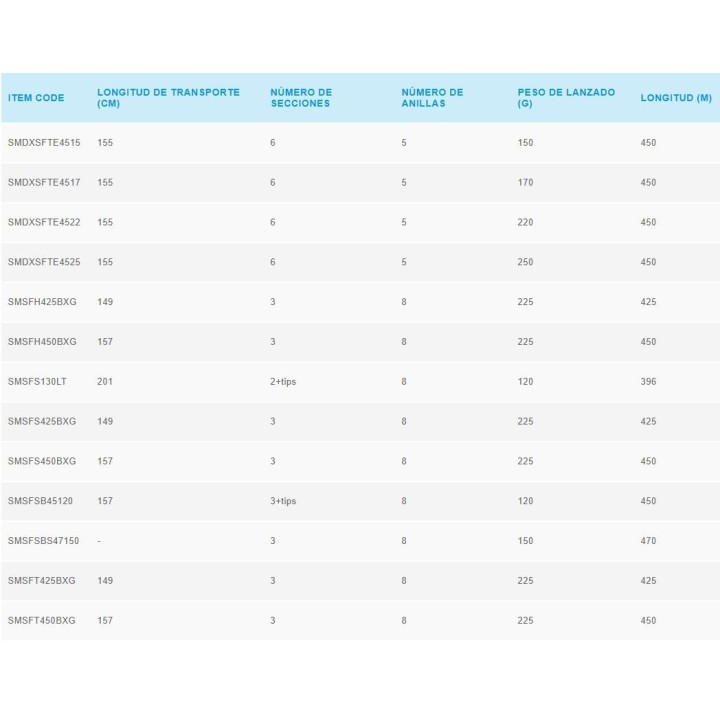The width and height of the screenshot is (720, 720).
Task: Click the 2+tips sections value
Action: [x=283, y=382]
